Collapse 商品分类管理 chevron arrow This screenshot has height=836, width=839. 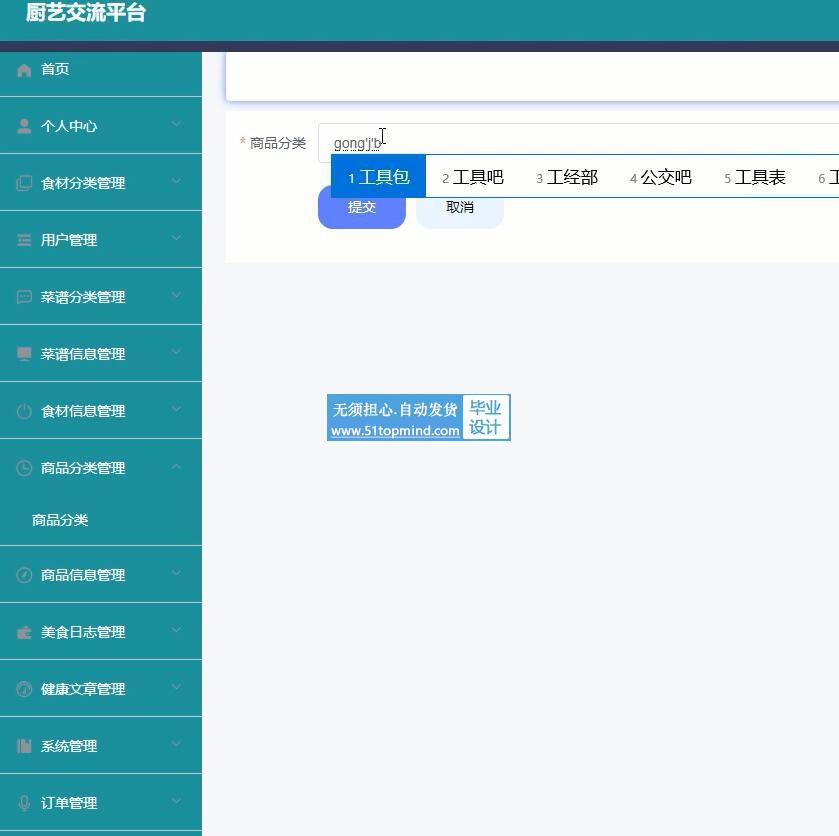176,467
